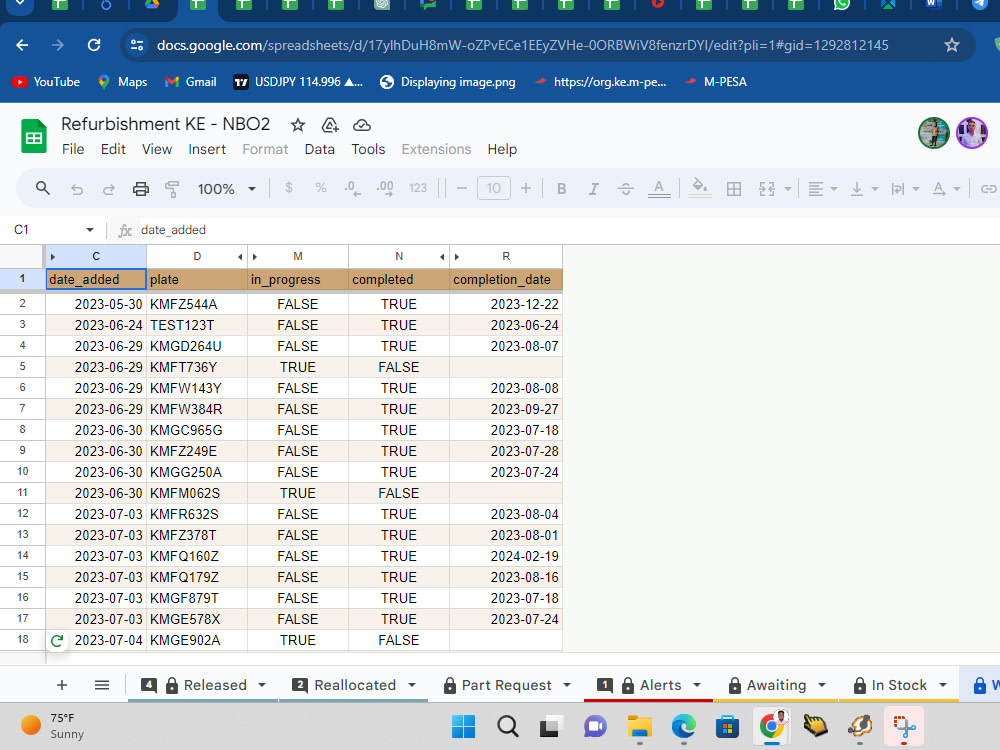The width and height of the screenshot is (1000, 750).
Task: Select column R header
Action: (506, 256)
